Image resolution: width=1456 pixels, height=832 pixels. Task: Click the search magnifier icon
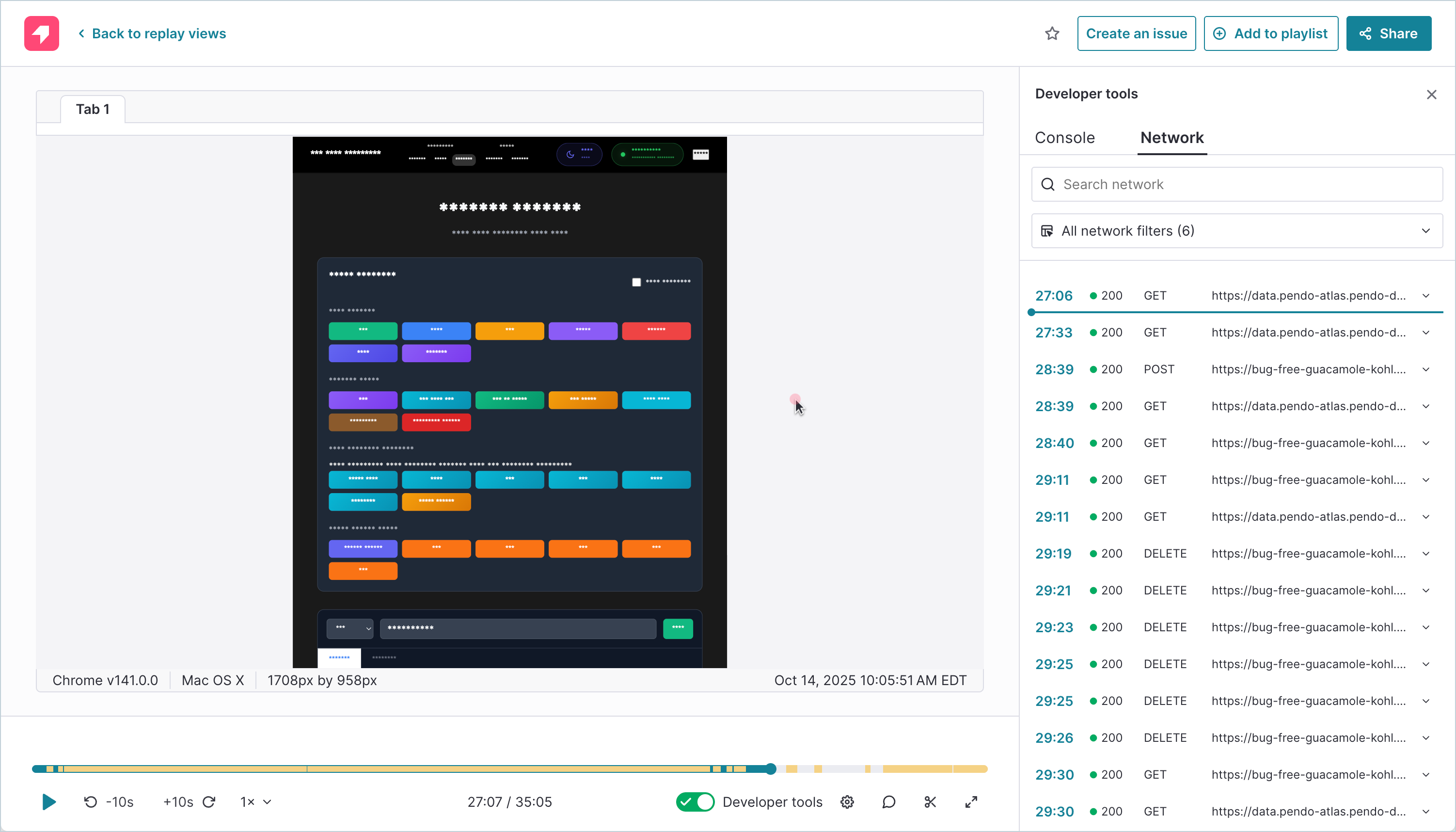click(x=1047, y=184)
